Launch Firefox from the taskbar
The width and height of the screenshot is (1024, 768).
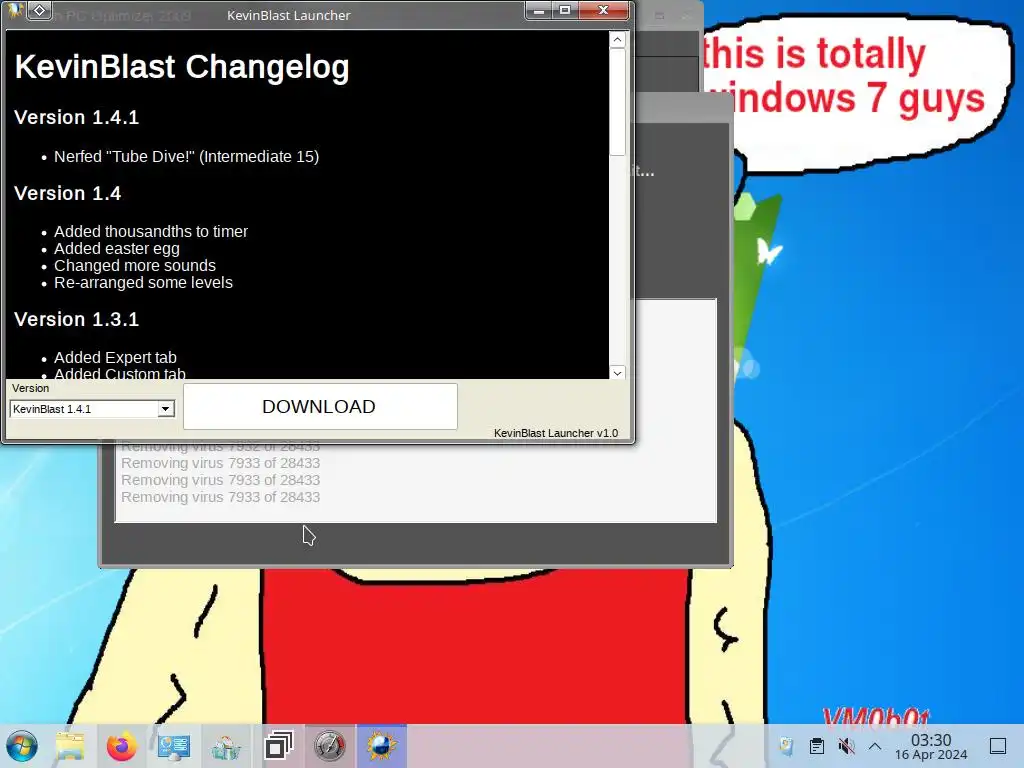121,746
